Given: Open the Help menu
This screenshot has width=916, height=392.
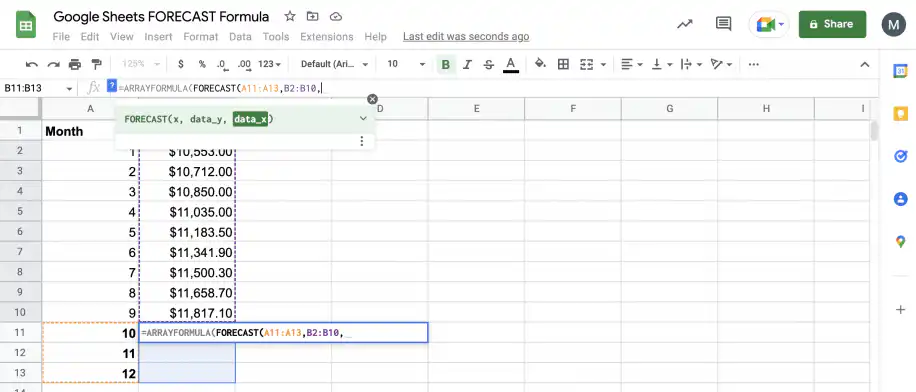Looking at the screenshot, I should pos(376,37).
